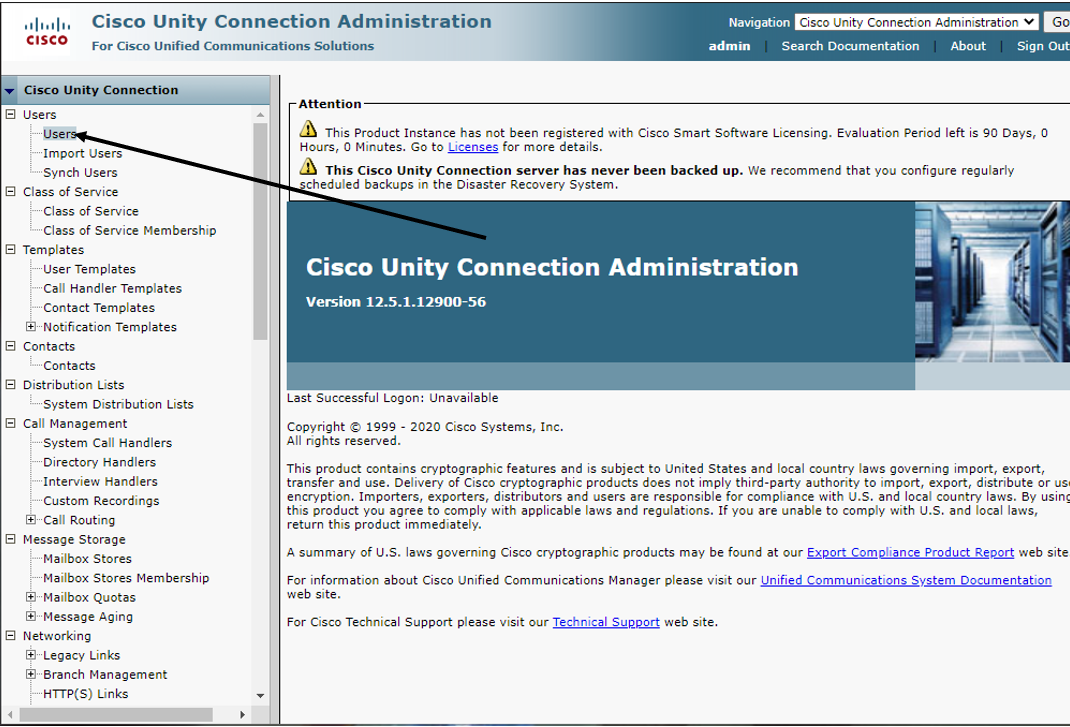Click the sidebar scroll down arrow
Image resolution: width=1070 pixels, height=727 pixels.
coord(261,696)
